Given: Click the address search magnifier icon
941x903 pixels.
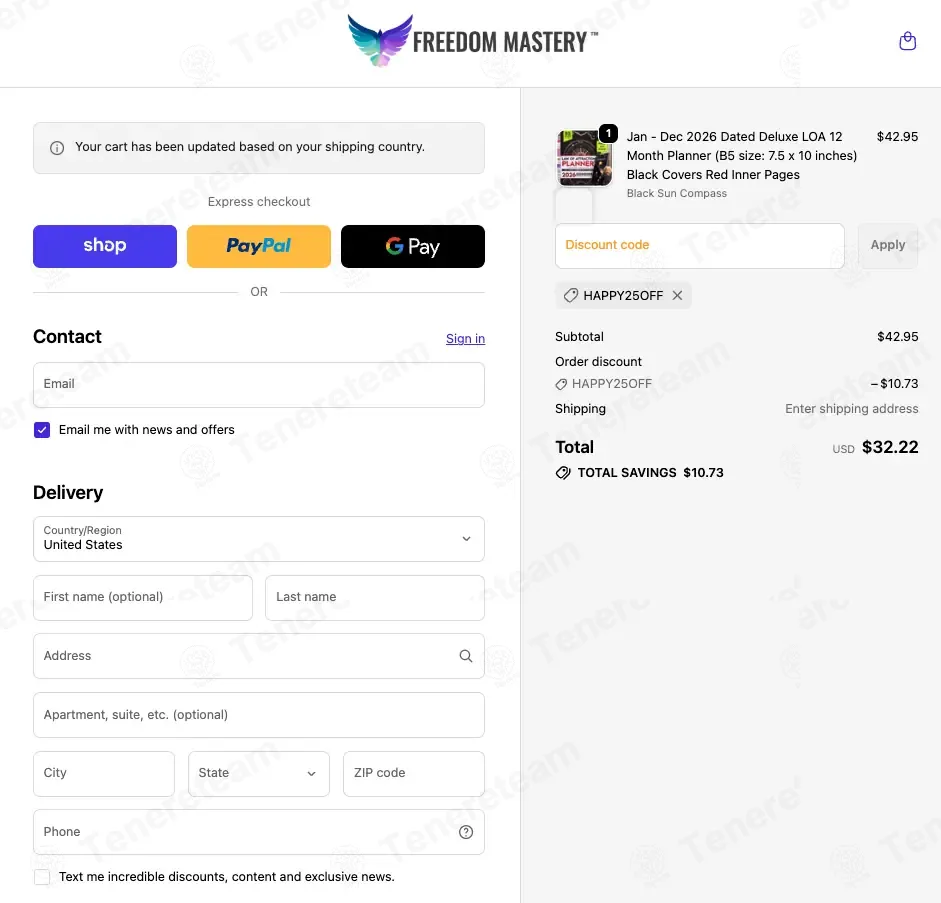Looking at the screenshot, I should tap(465, 656).
